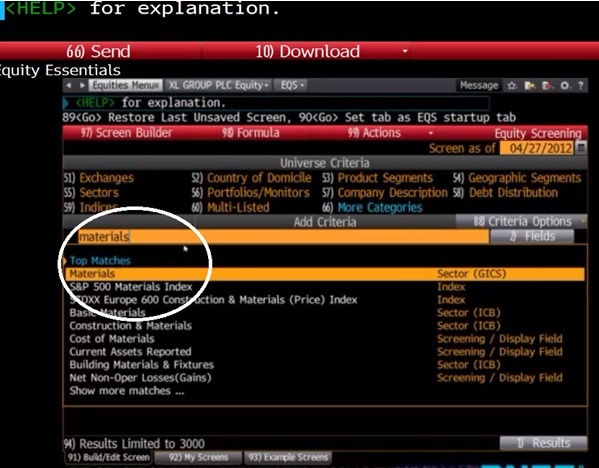Select Construction & Materials sector match
This screenshot has height=468, width=599.
click(x=325, y=325)
